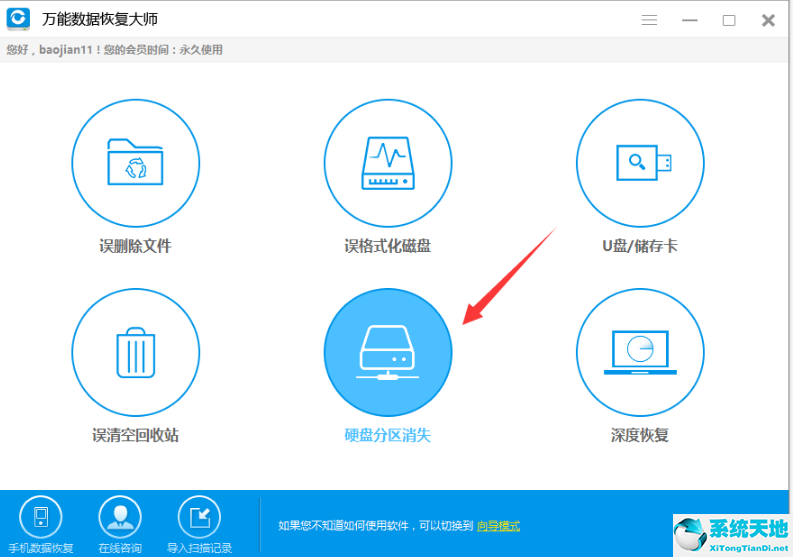This screenshot has width=793, height=557.
Task: Close the data recovery window
Action: [768, 20]
